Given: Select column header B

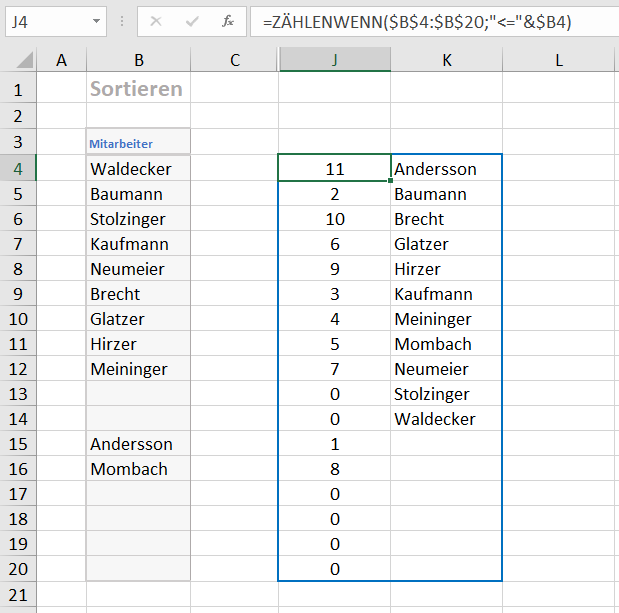Looking at the screenshot, I should click(139, 60).
